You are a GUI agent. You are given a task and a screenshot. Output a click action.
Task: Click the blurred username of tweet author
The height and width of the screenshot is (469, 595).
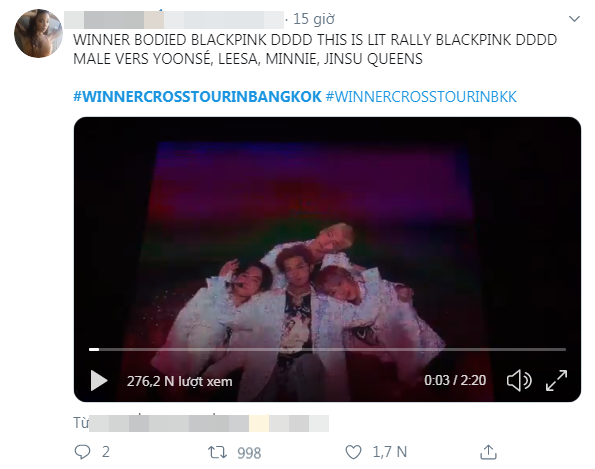click(x=174, y=20)
